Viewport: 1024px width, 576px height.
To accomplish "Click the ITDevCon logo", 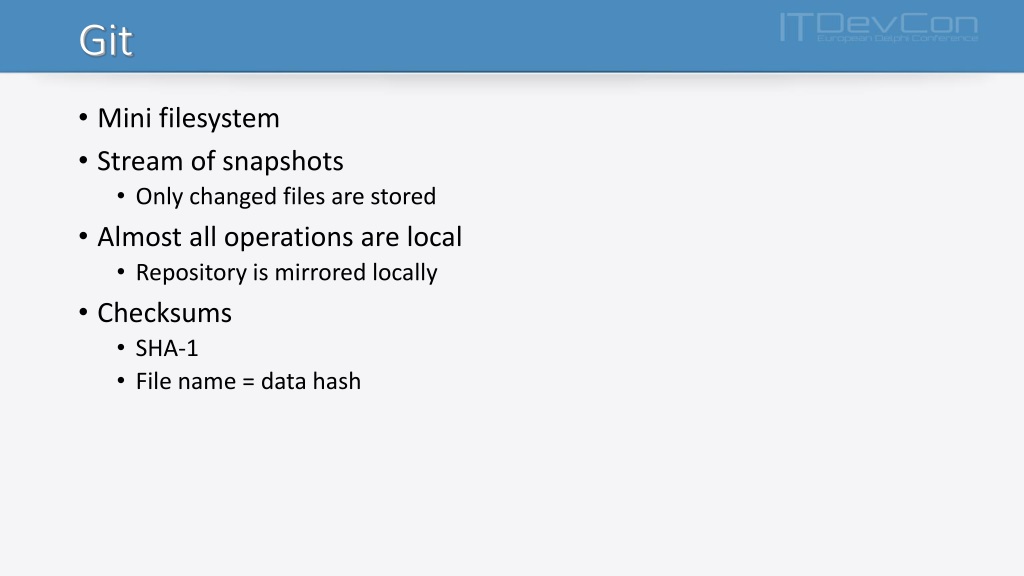I will coord(878,27).
